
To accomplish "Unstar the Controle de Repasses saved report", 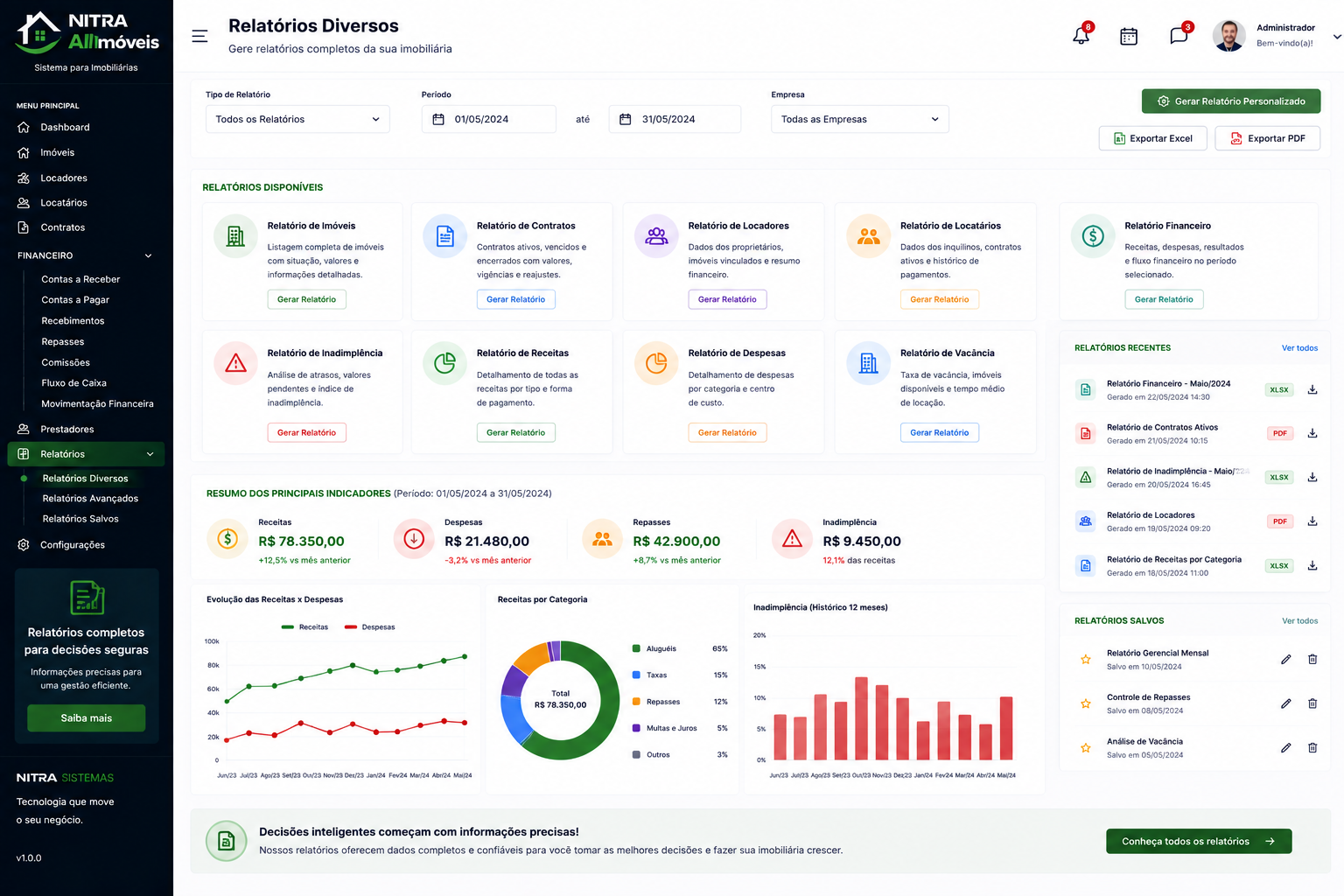I will pos(1086,703).
